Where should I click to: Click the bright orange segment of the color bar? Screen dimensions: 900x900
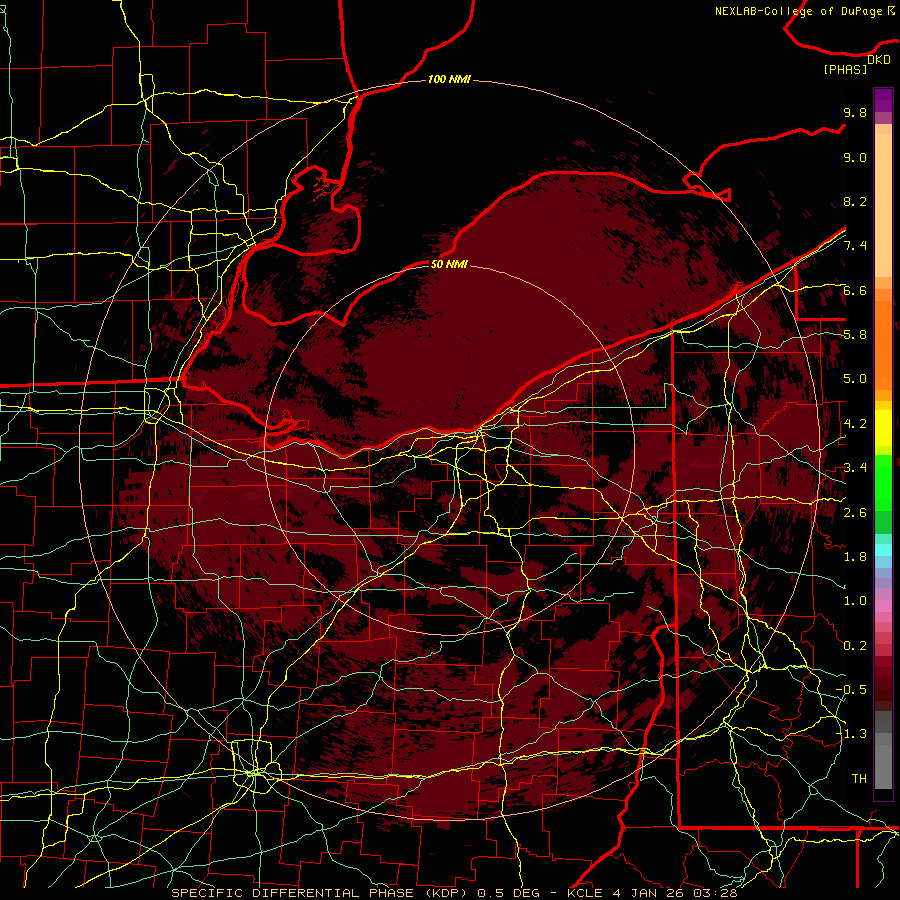click(883, 339)
